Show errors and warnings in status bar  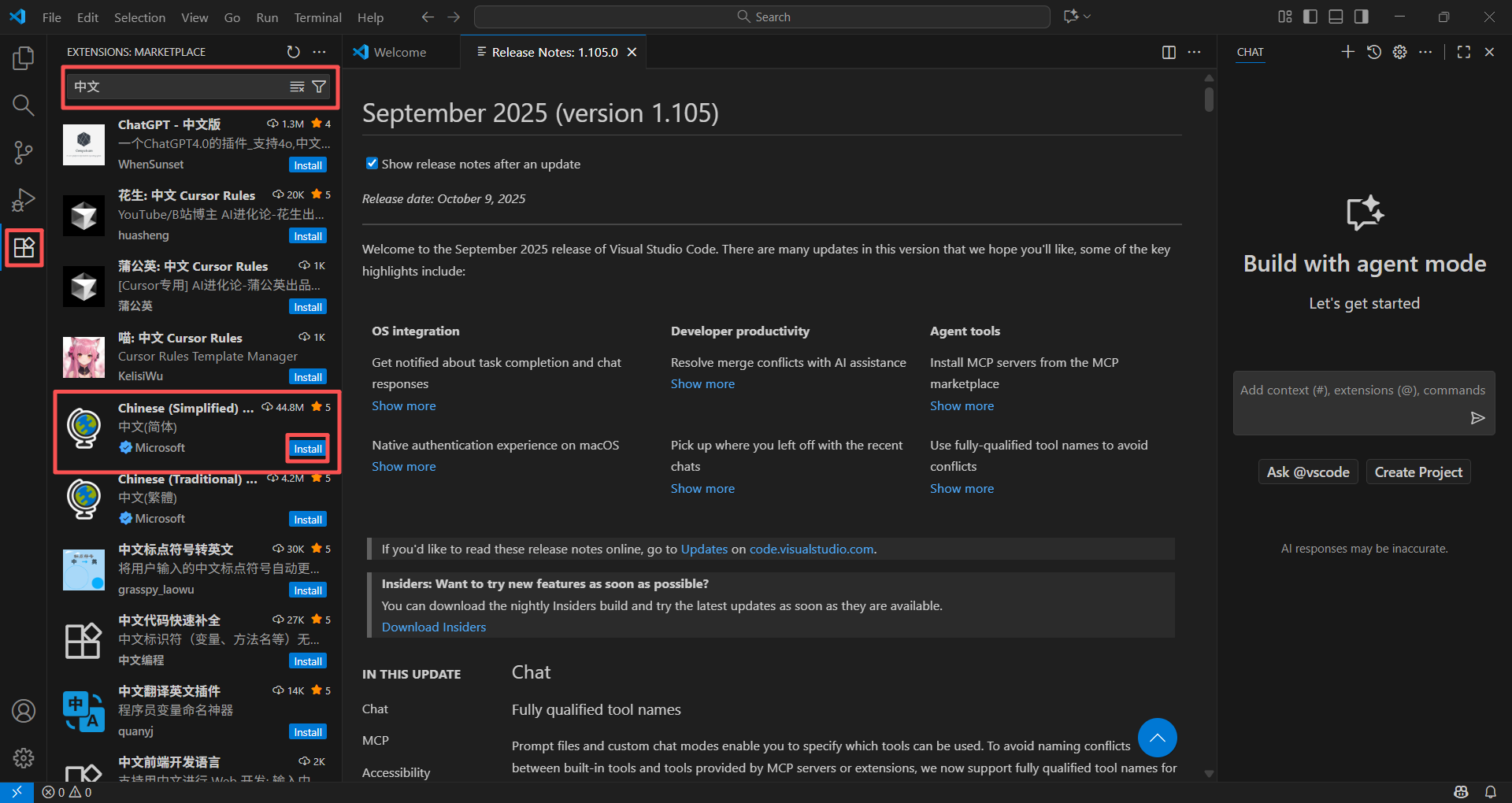coord(67,792)
